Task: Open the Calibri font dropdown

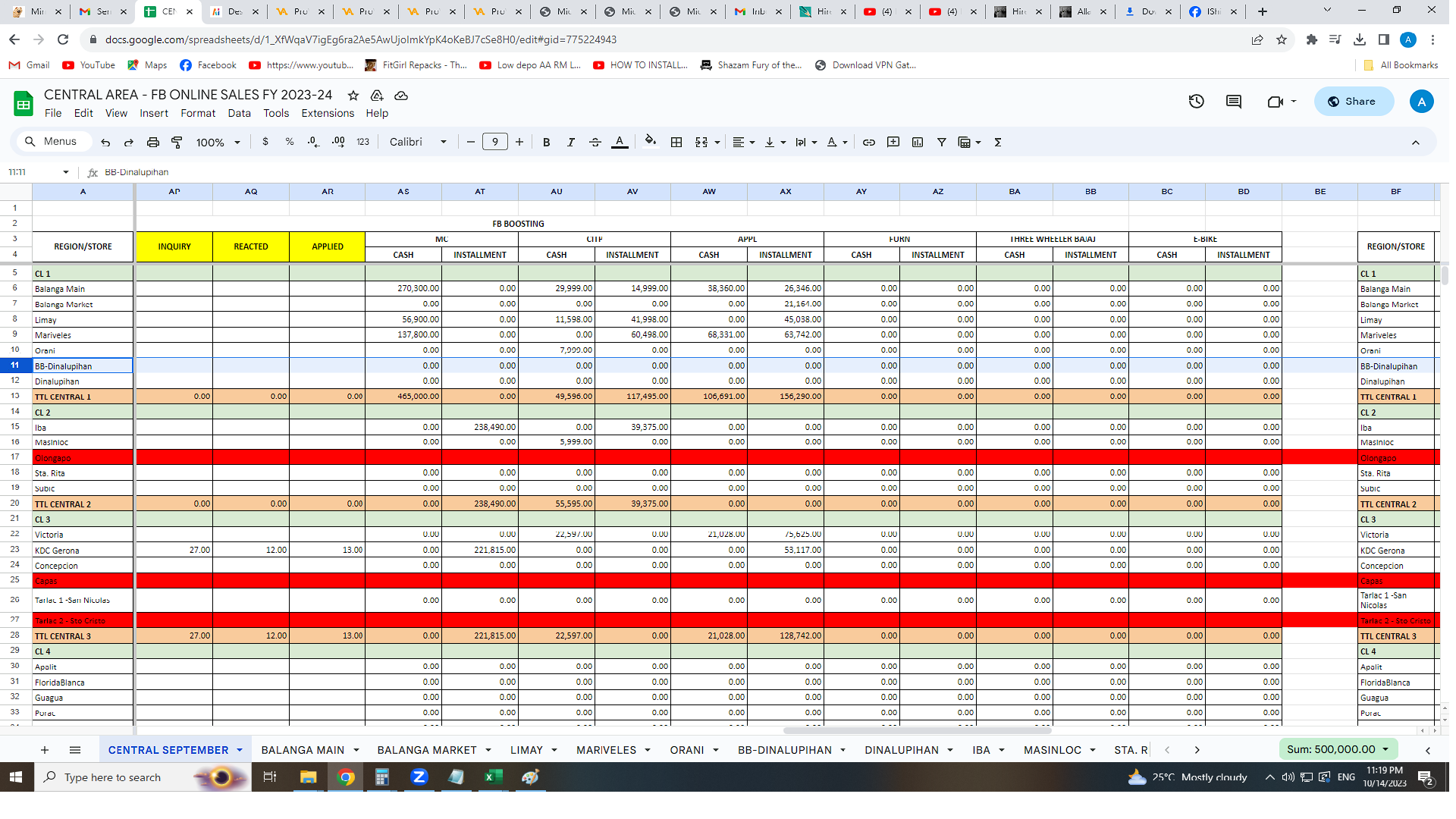Action: click(418, 143)
